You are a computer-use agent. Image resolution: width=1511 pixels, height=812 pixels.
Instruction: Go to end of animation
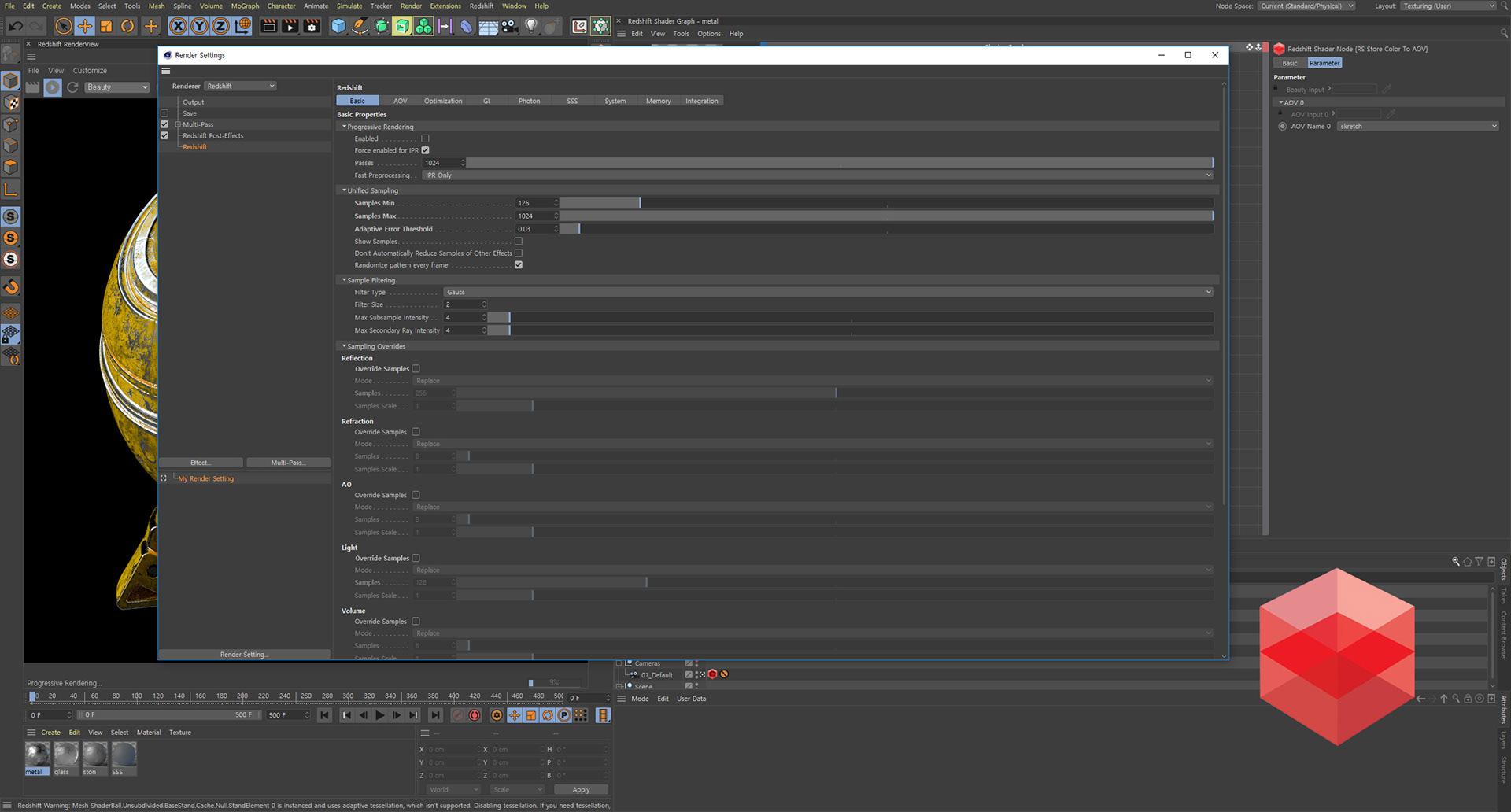(x=435, y=715)
